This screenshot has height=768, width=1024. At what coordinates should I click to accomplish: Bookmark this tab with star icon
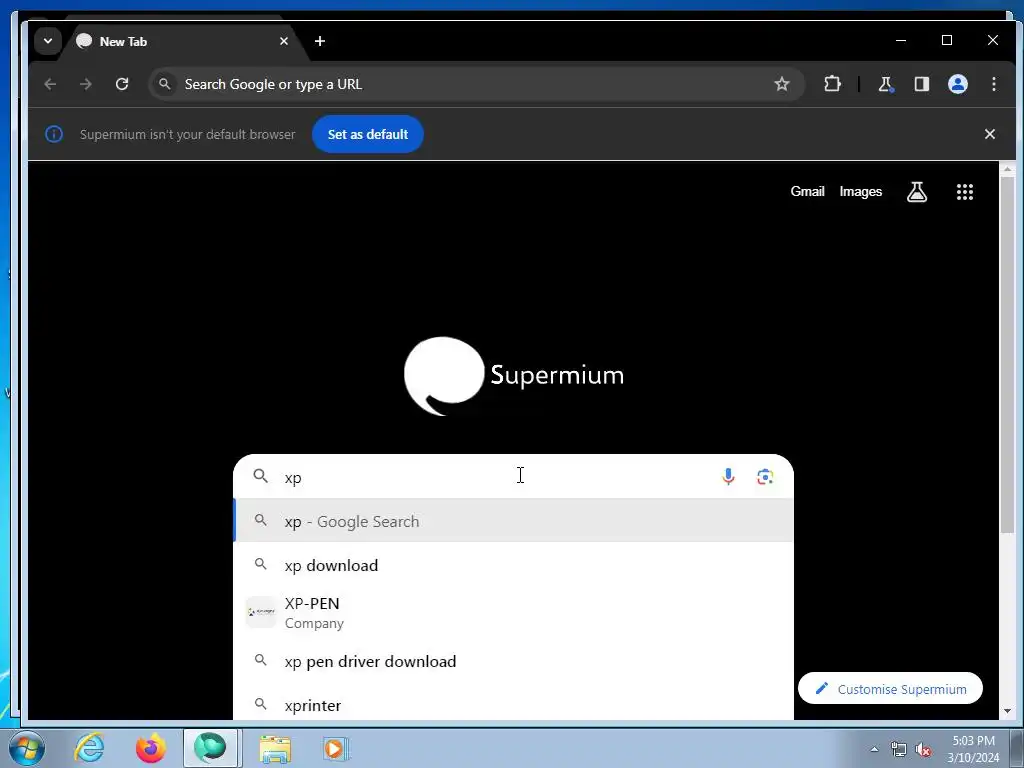[782, 84]
